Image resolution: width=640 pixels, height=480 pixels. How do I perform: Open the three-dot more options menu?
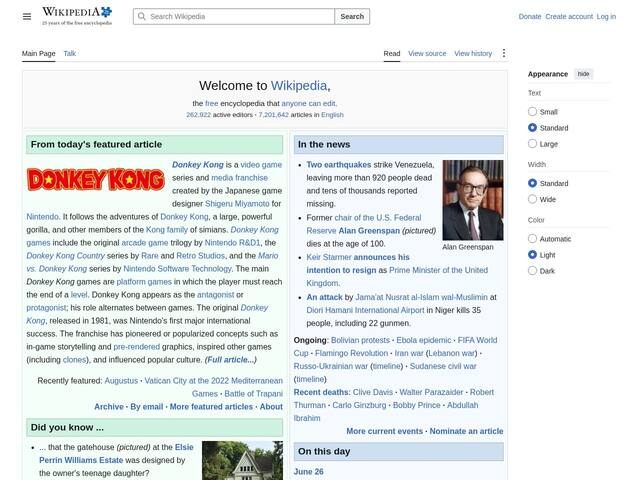click(x=504, y=53)
